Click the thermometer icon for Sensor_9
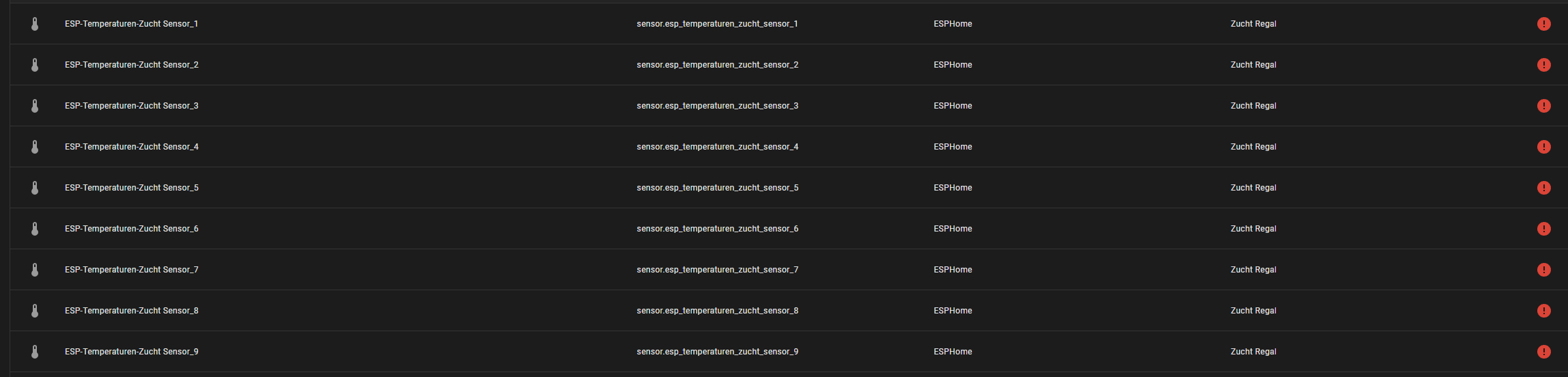 pos(35,352)
